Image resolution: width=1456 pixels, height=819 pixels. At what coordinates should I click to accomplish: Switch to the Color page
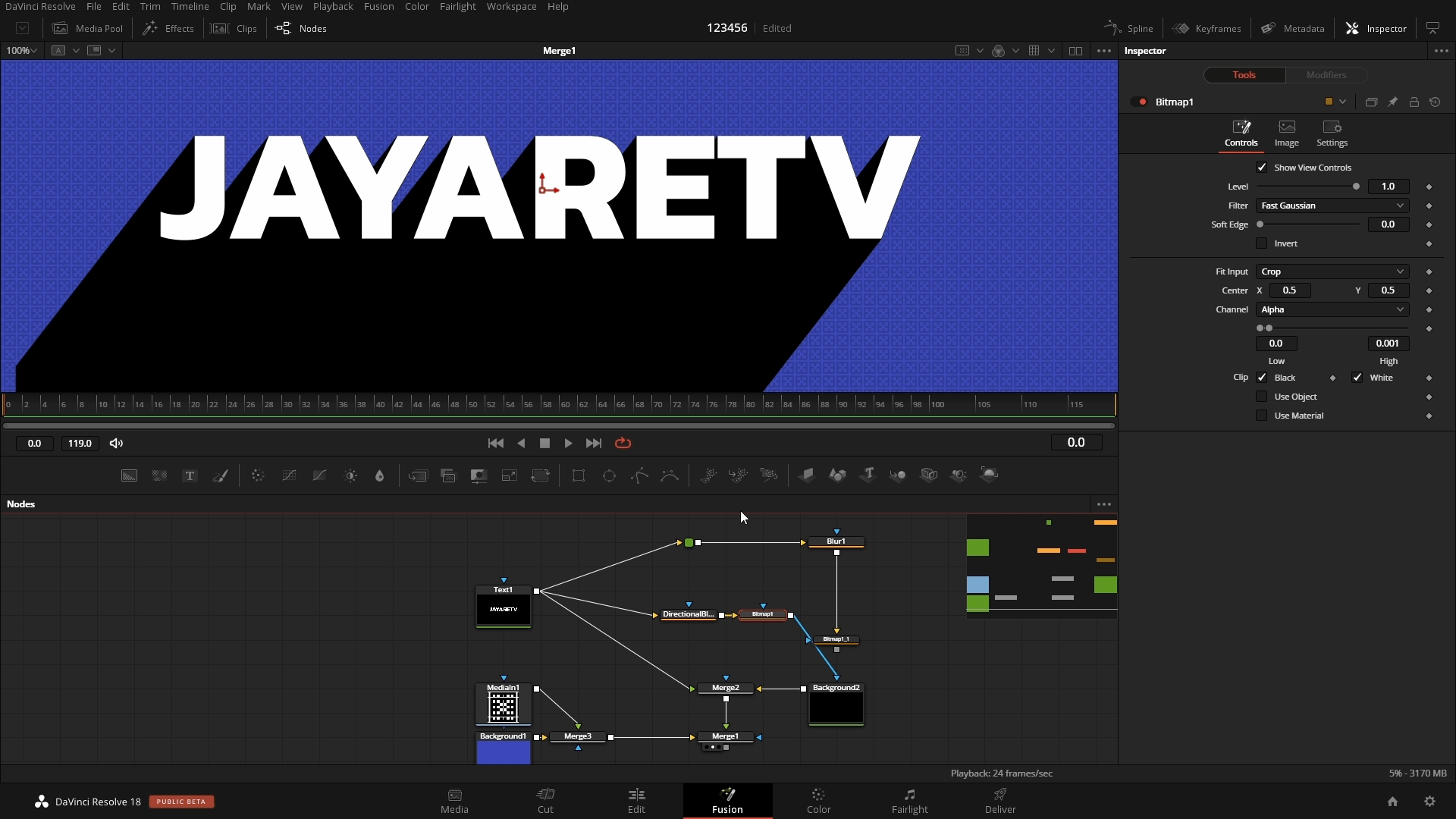819,801
